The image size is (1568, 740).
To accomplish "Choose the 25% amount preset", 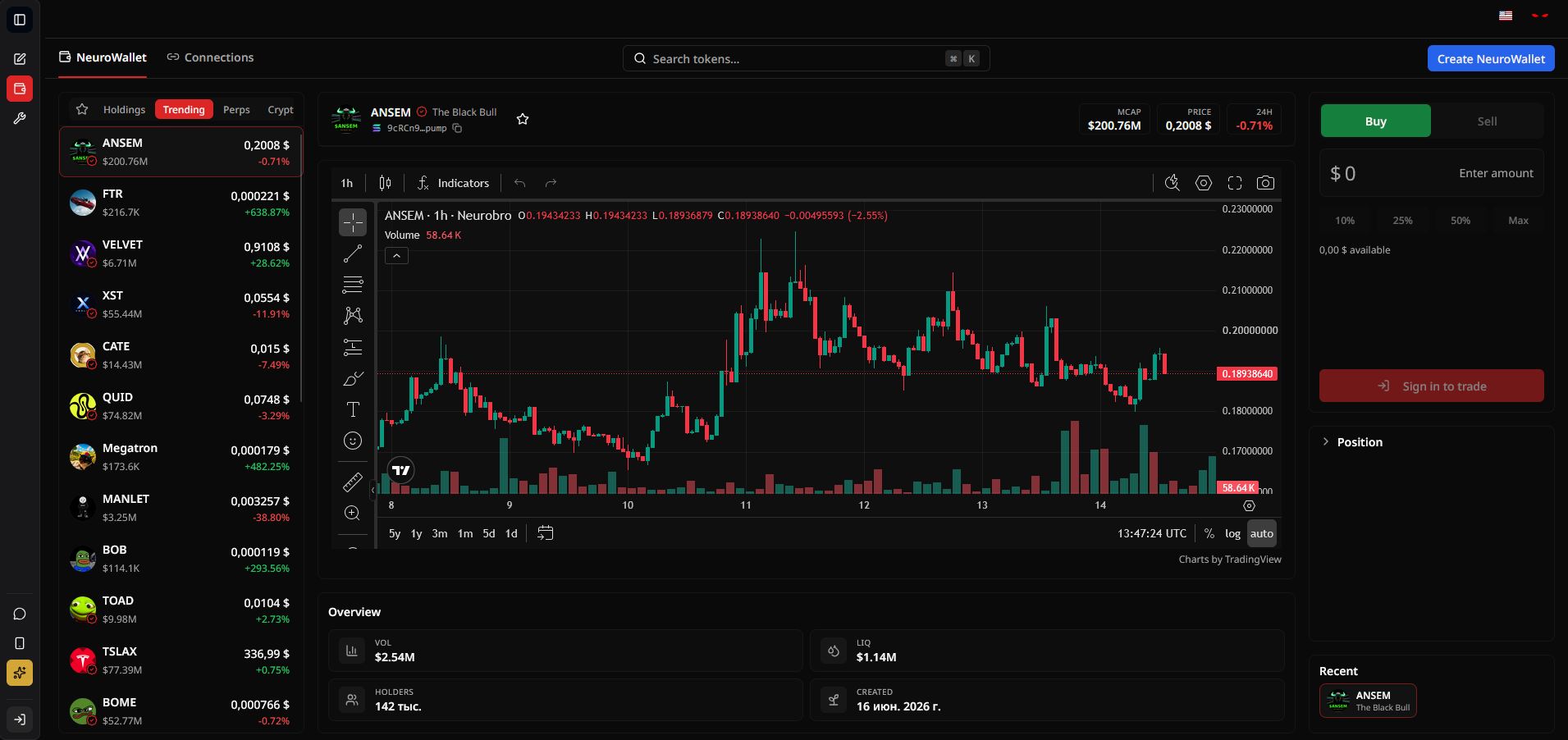I will tap(1402, 220).
